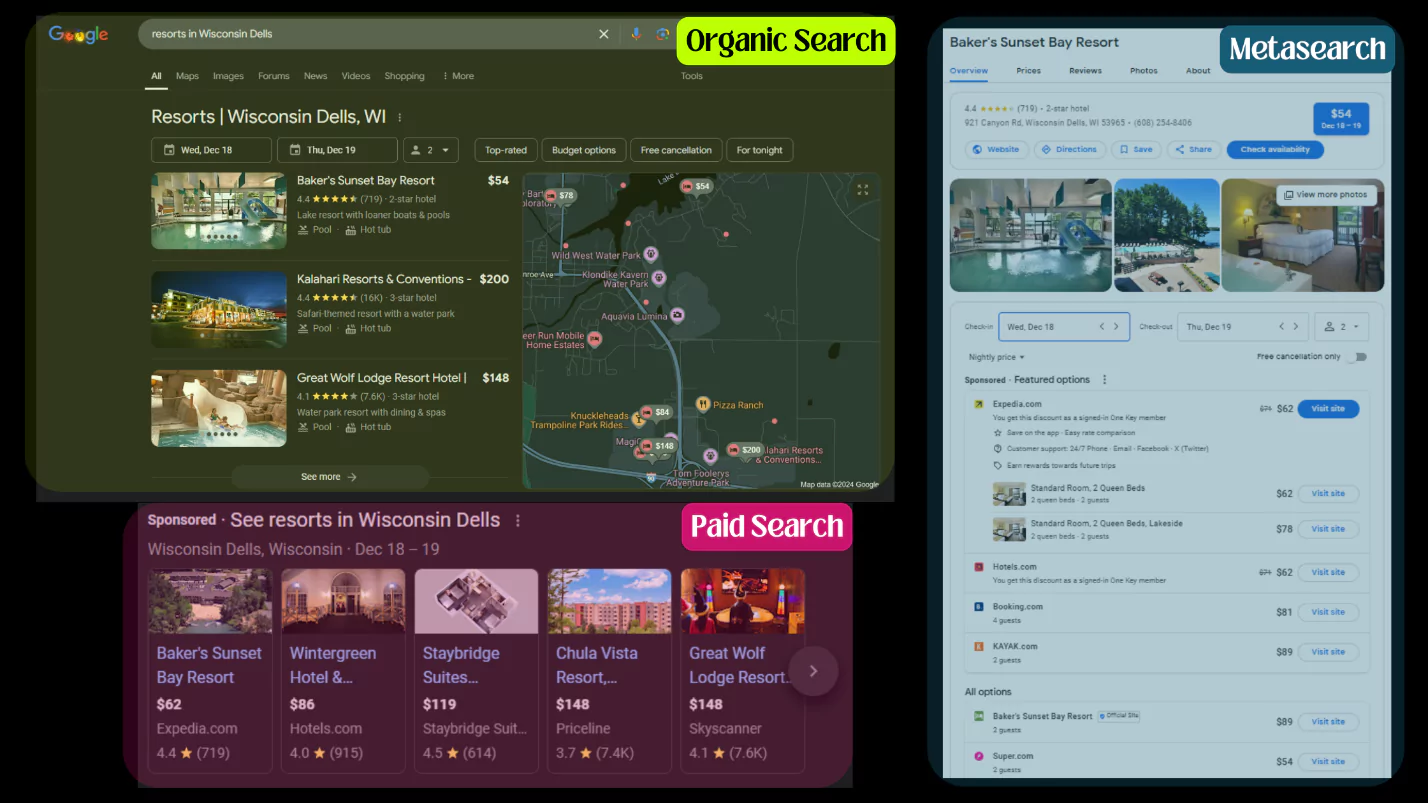Image resolution: width=1428 pixels, height=803 pixels.
Task: Open Kalahari Resorts & Conventions listing
Action: point(330,309)
